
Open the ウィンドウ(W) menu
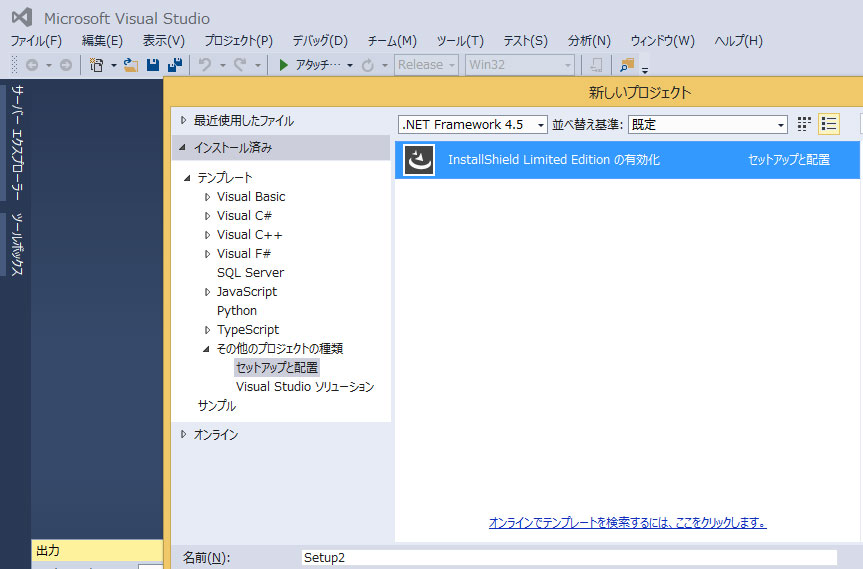click(x=662, y=41)
